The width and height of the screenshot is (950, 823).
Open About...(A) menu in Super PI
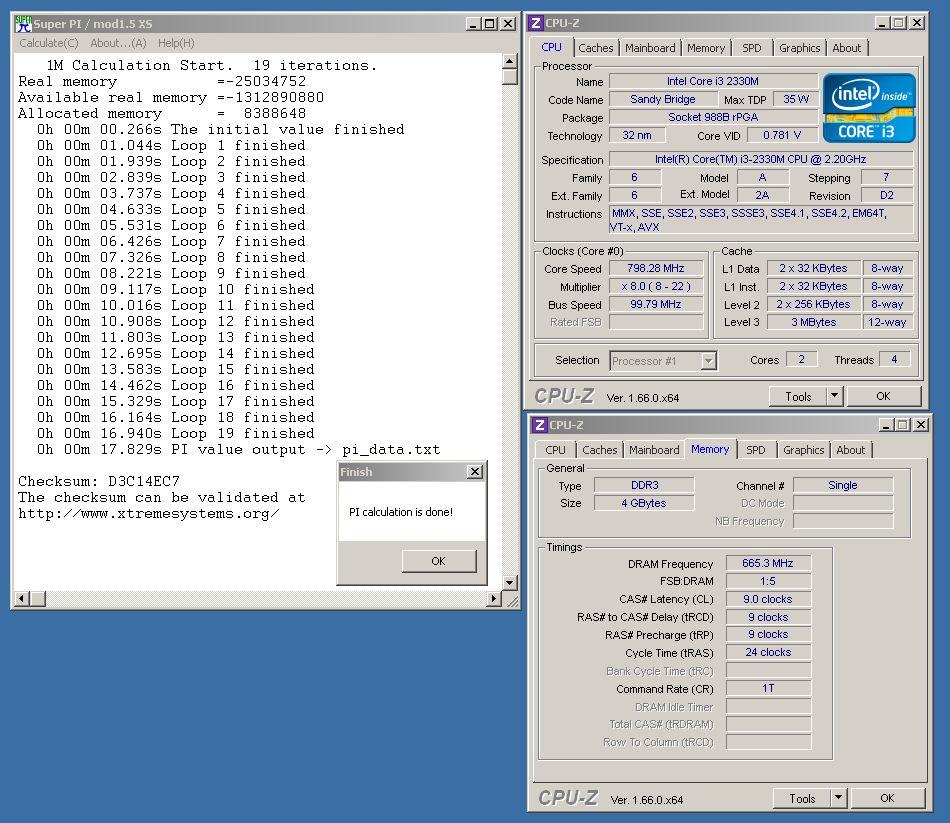click(118, 43)
